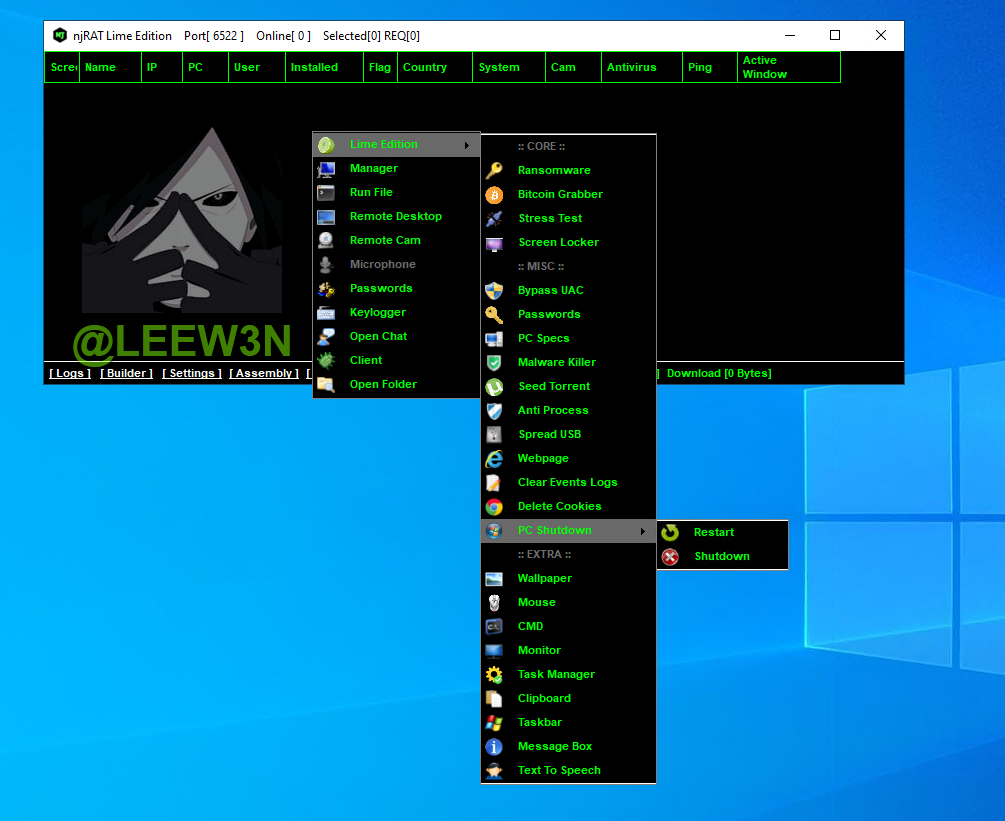Open the Task Manager gear icon
This screenshot has width=1005, height=821.
494,675
